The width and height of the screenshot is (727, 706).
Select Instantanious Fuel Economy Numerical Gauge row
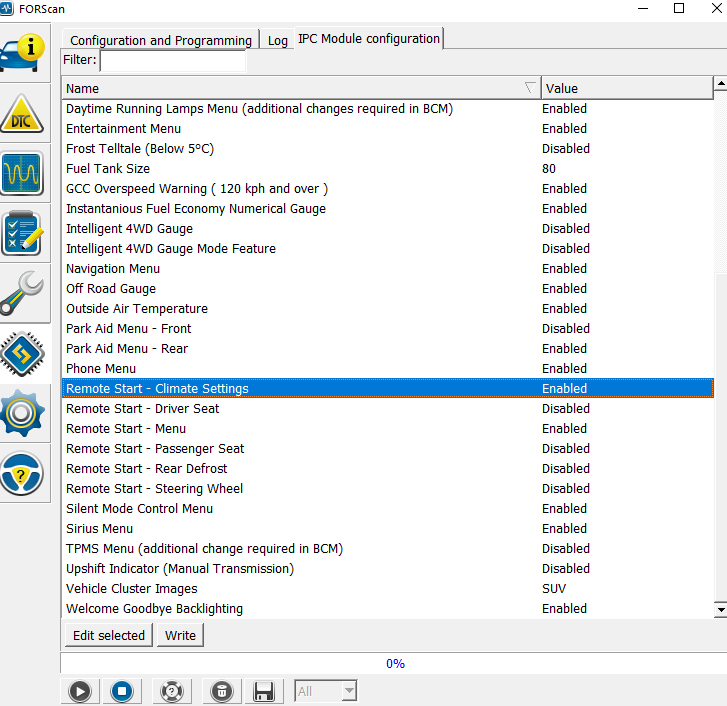[x=388, y=209]
